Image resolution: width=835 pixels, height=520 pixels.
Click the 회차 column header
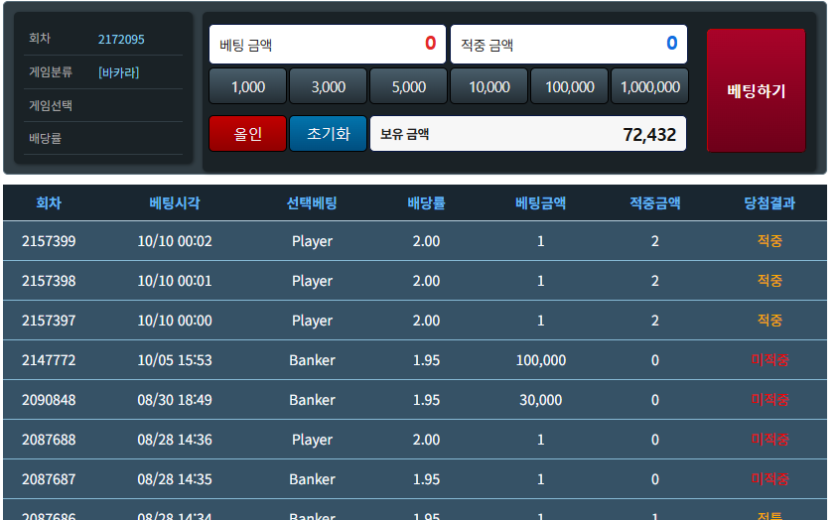[48, 203]
